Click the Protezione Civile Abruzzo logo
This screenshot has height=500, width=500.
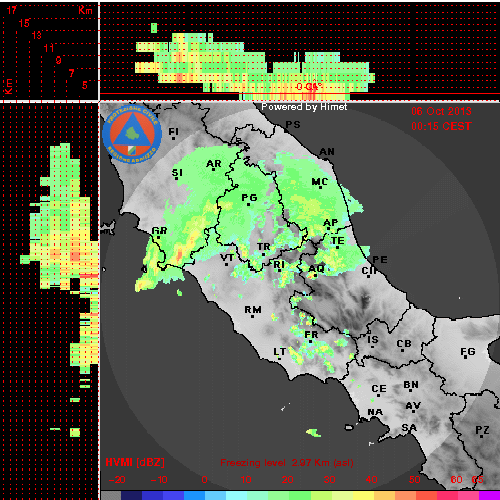tap(132, 135)
